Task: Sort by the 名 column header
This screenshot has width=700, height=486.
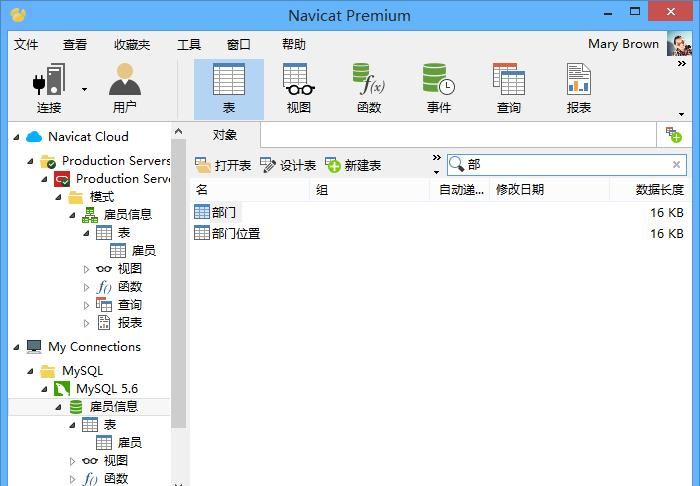Action: [x=250, y=190]
